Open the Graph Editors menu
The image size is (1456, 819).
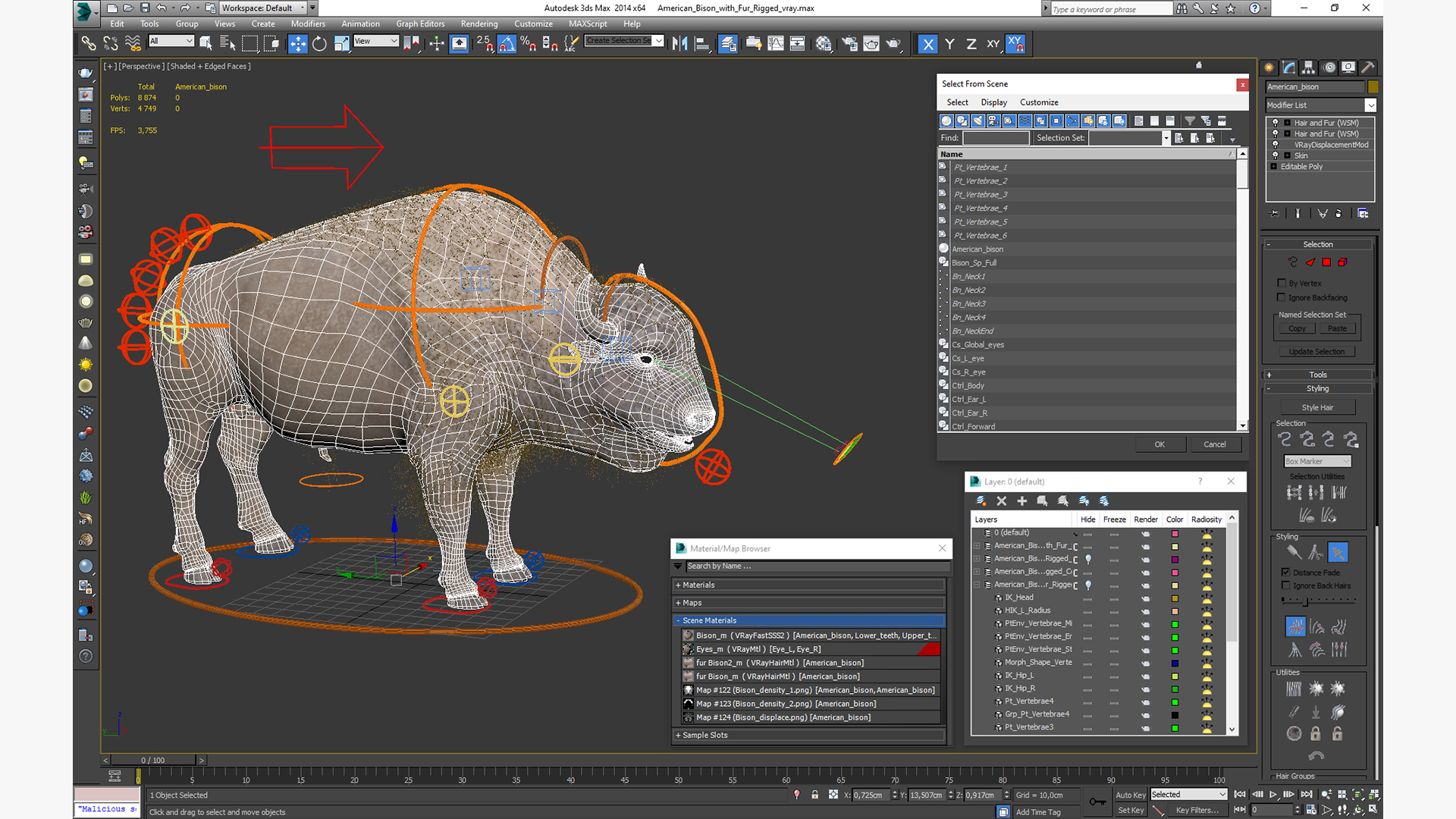(x=420, y=24)
